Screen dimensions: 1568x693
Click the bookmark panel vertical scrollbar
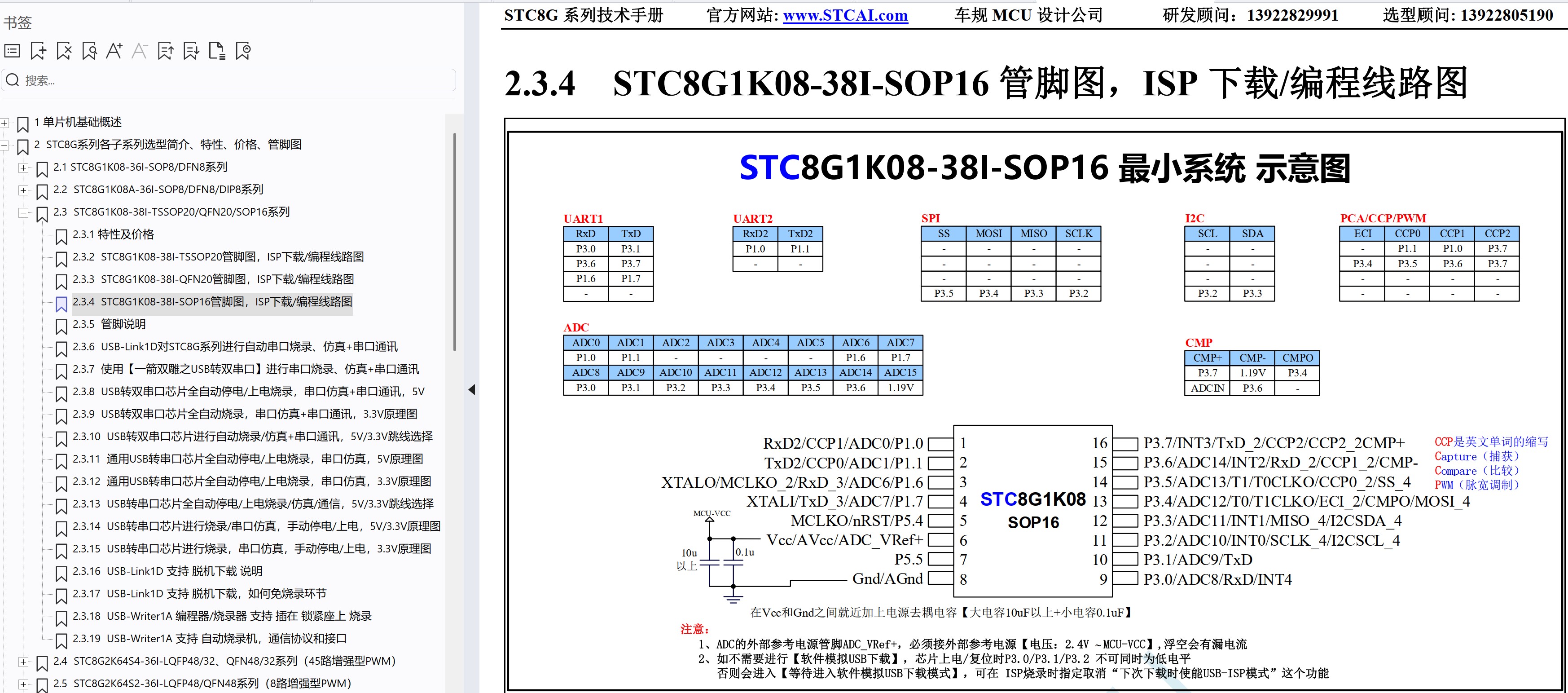click(x=454, y=243)
